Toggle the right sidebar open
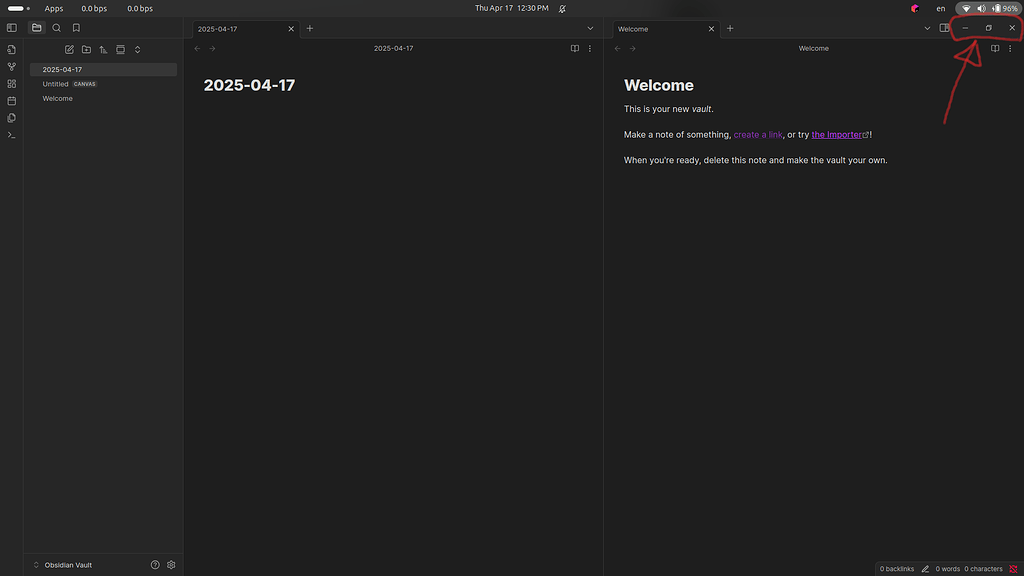Screen dimensions: 1024x576 [944, 28]
